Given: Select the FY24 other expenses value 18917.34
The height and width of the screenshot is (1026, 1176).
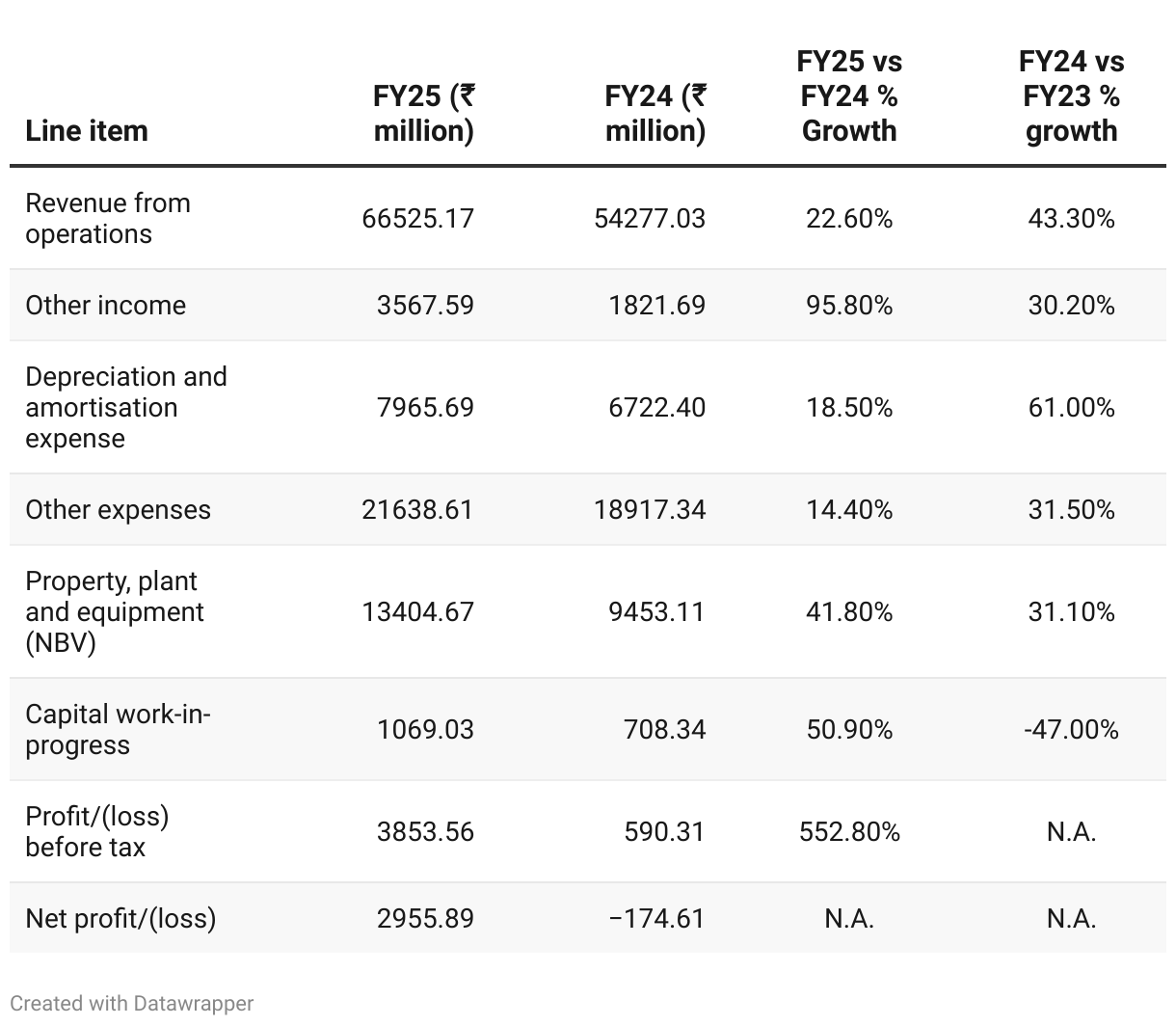Looking at the screenshot, I should coord(650,510).
